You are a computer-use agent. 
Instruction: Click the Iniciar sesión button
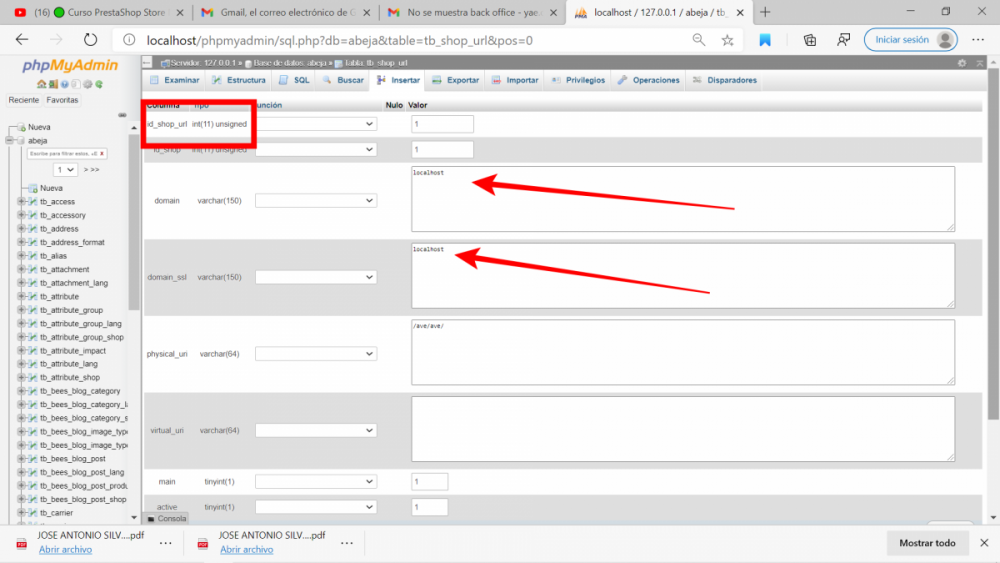coord(910,40)
